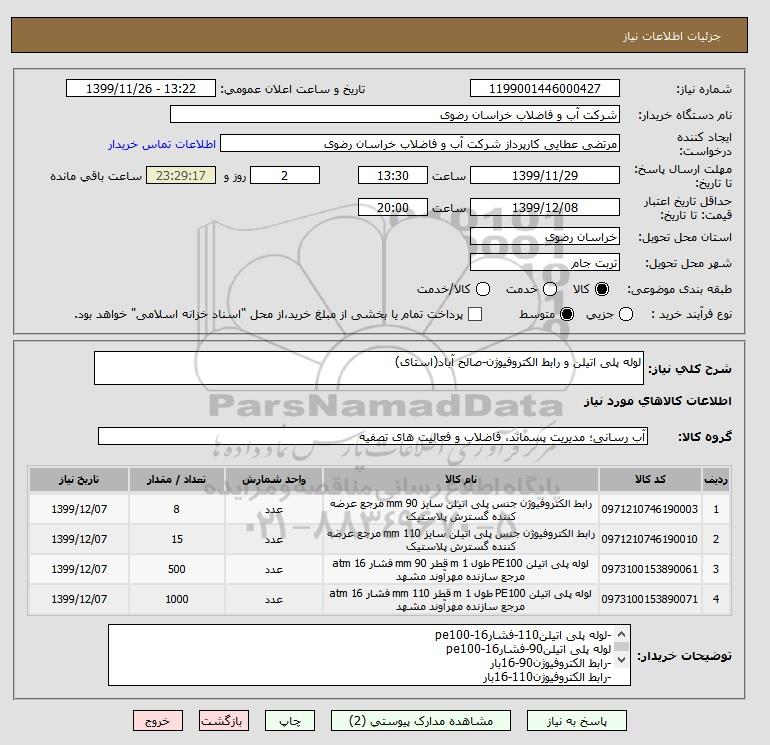Toggle the Islamic treasury payment checkbox

pyautogui.click(x=475, y=314)
